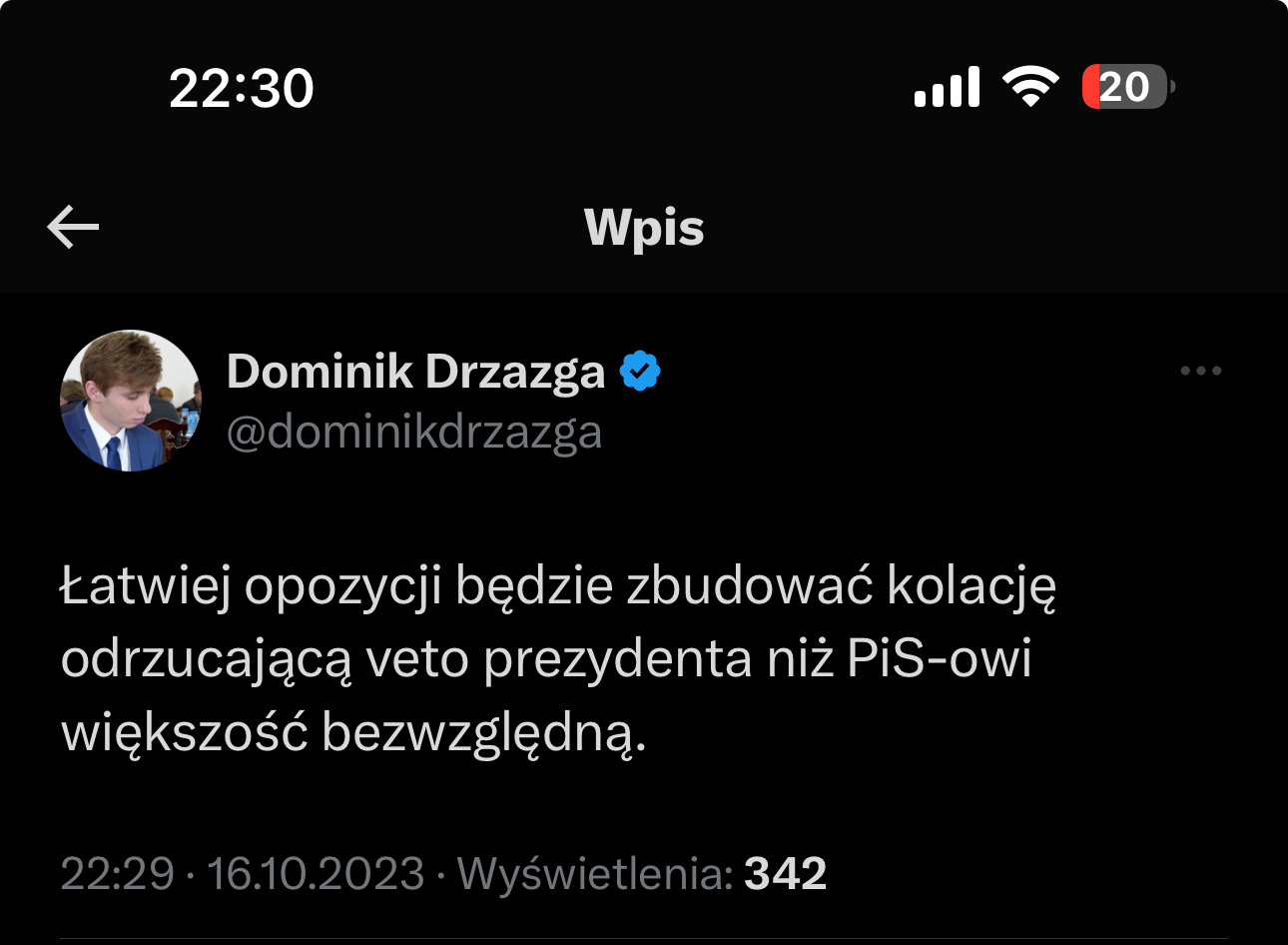
Task: Tap the Wpis header title
Action: click(x=644, y=228)
